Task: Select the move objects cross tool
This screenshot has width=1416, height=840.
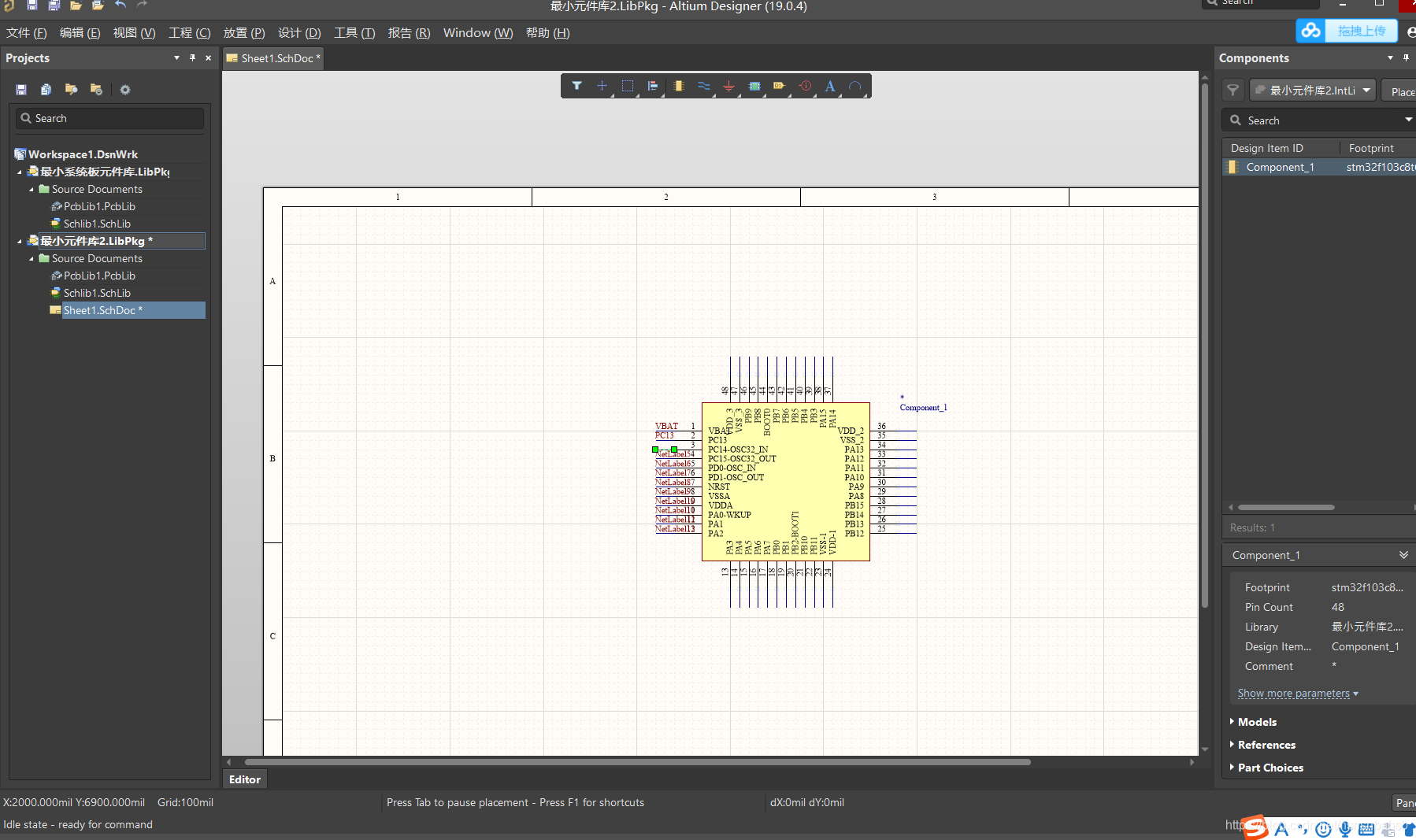Action: click(x=602, y=86)
